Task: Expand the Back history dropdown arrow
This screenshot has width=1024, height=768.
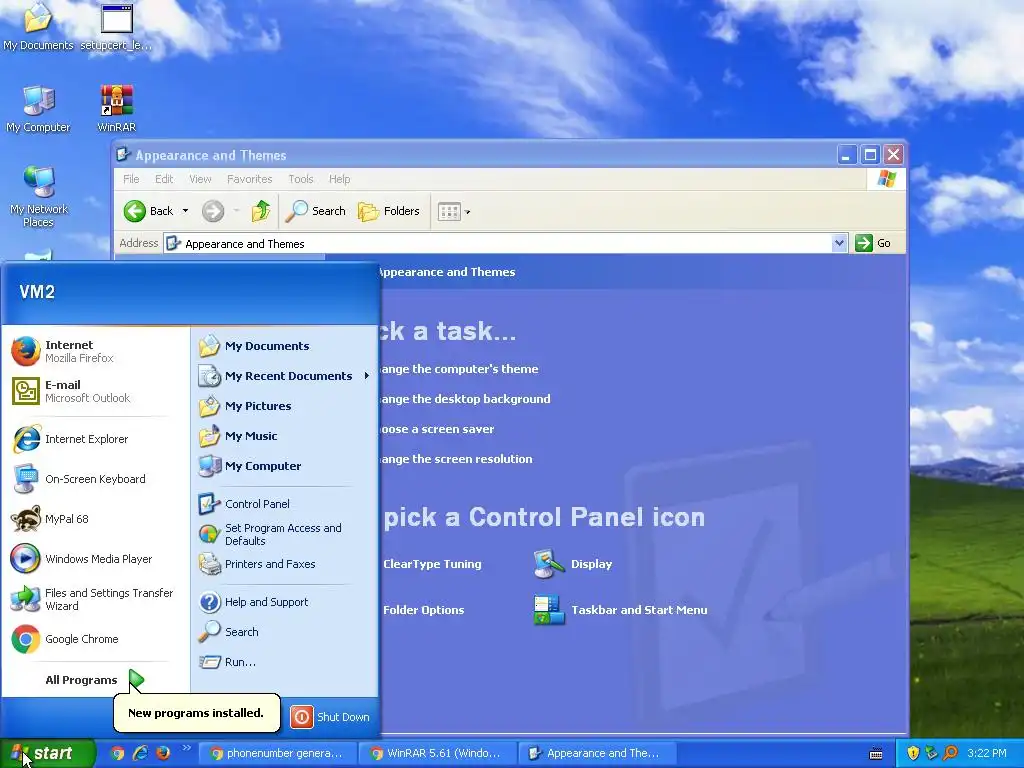Action: [x=185, y=211]
